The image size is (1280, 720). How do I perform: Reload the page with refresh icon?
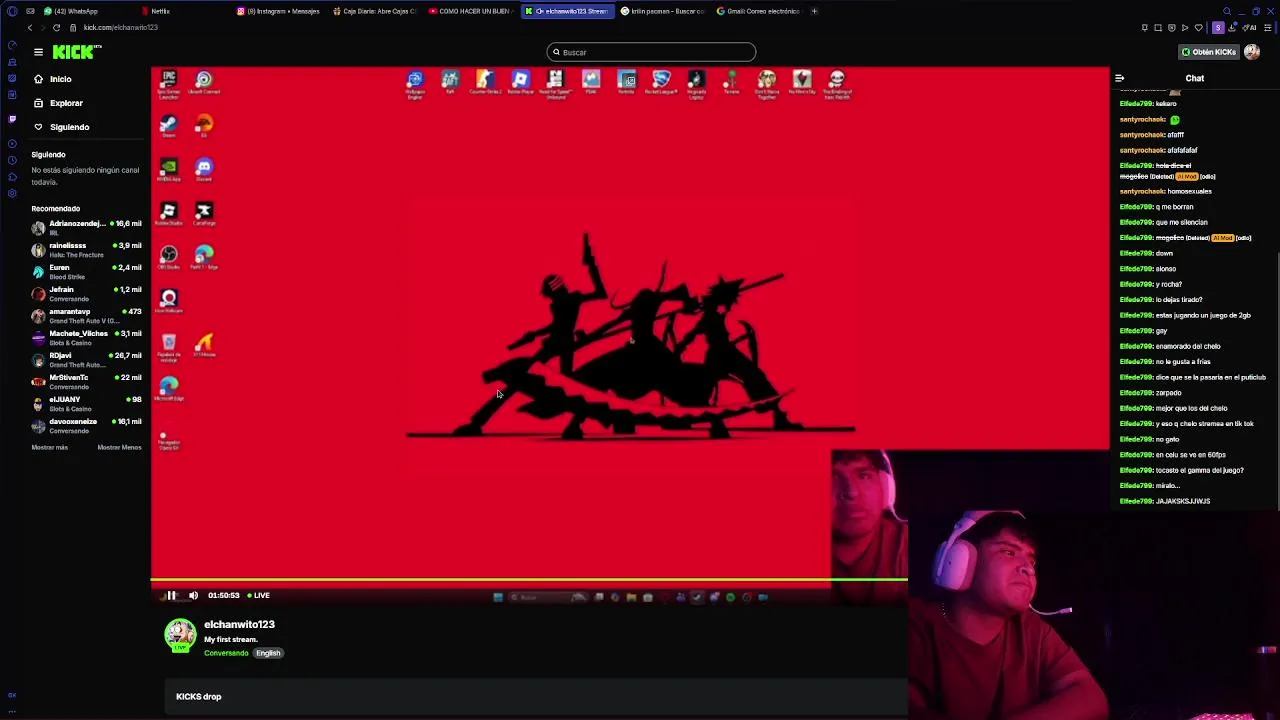pyautogui.click(x=56, y=27)
